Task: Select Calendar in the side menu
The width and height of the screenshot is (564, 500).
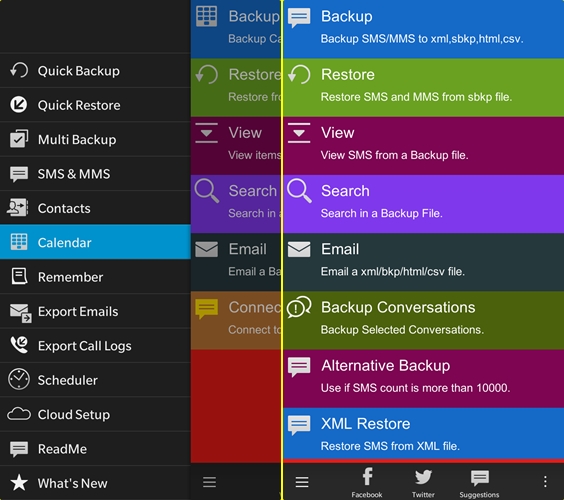Action: pos(95,242)
